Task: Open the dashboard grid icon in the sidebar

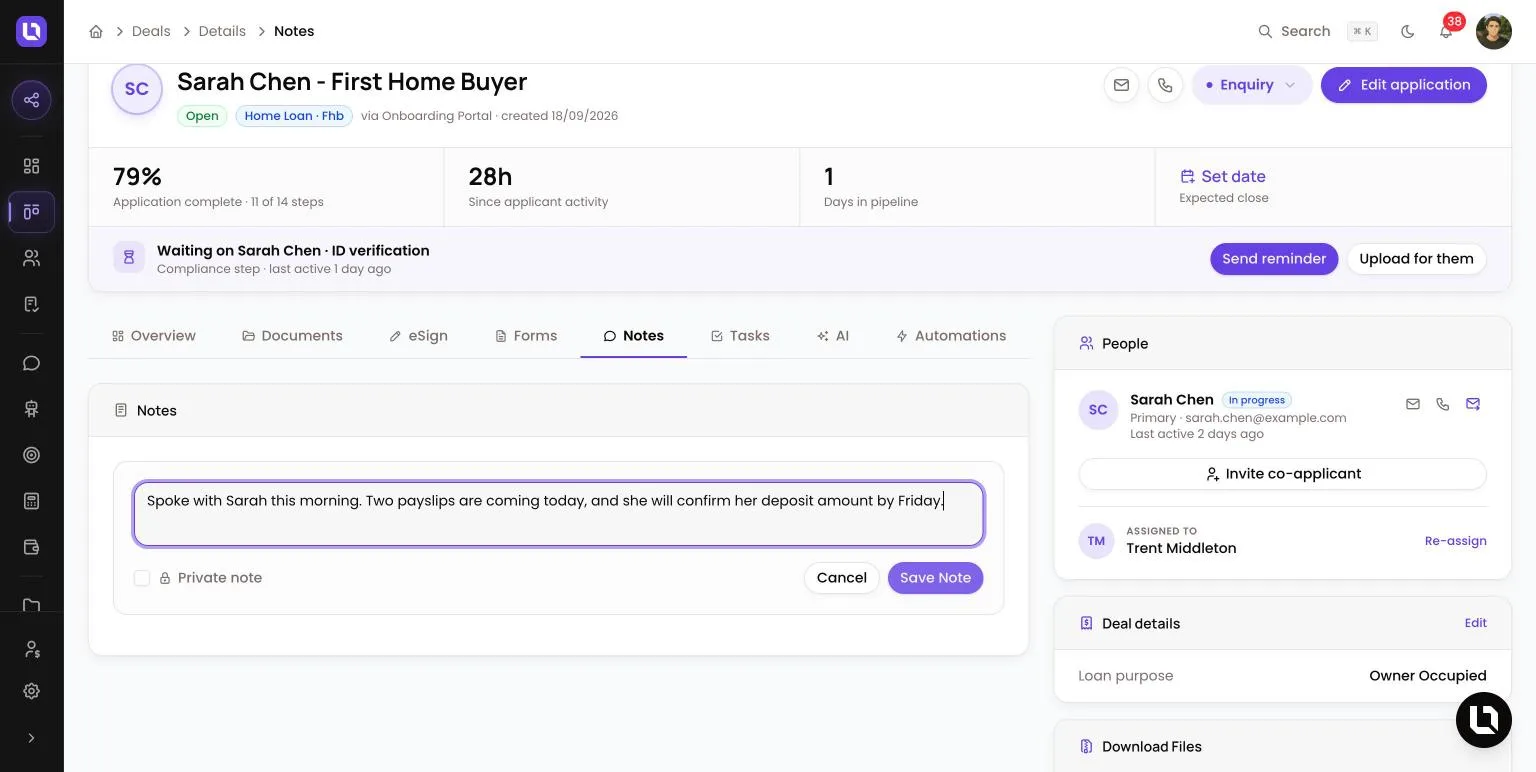Action: pyautogui.click(x=31, y=166)
